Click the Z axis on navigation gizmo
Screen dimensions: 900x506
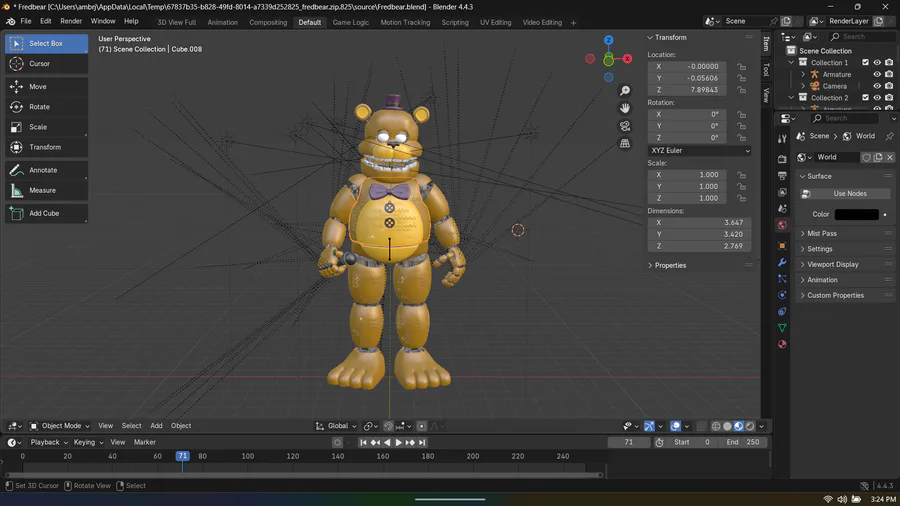coord(608,40)
